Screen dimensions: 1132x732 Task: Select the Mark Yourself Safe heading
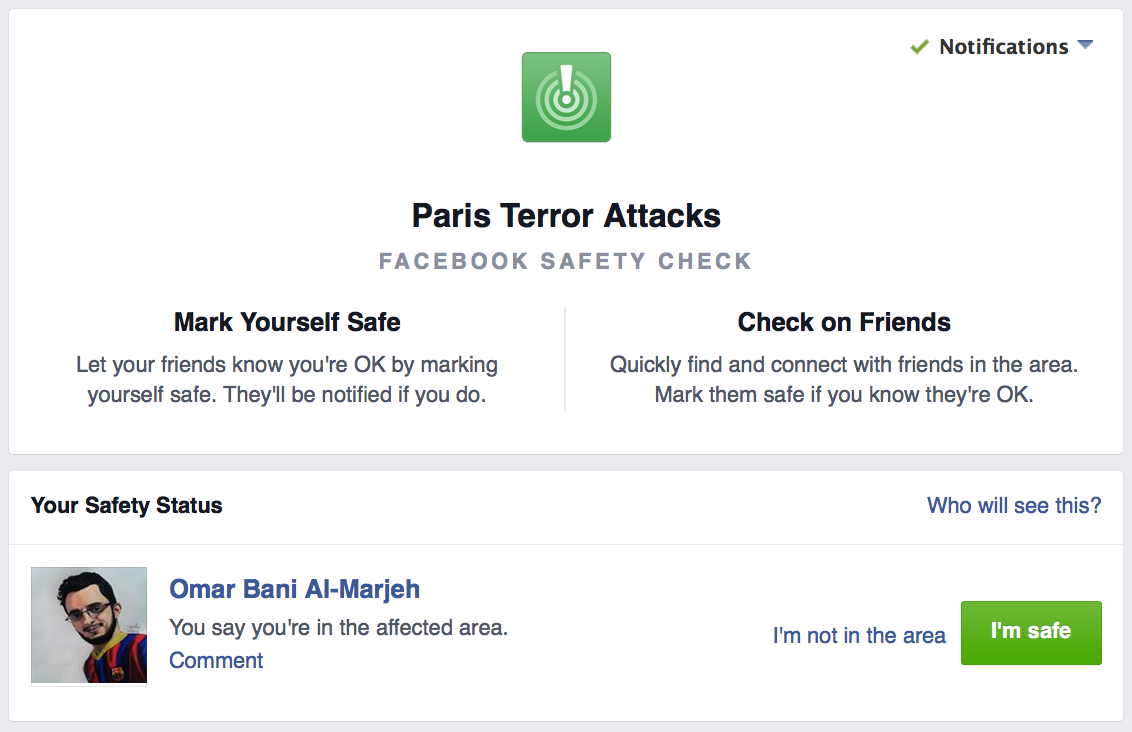287,322
